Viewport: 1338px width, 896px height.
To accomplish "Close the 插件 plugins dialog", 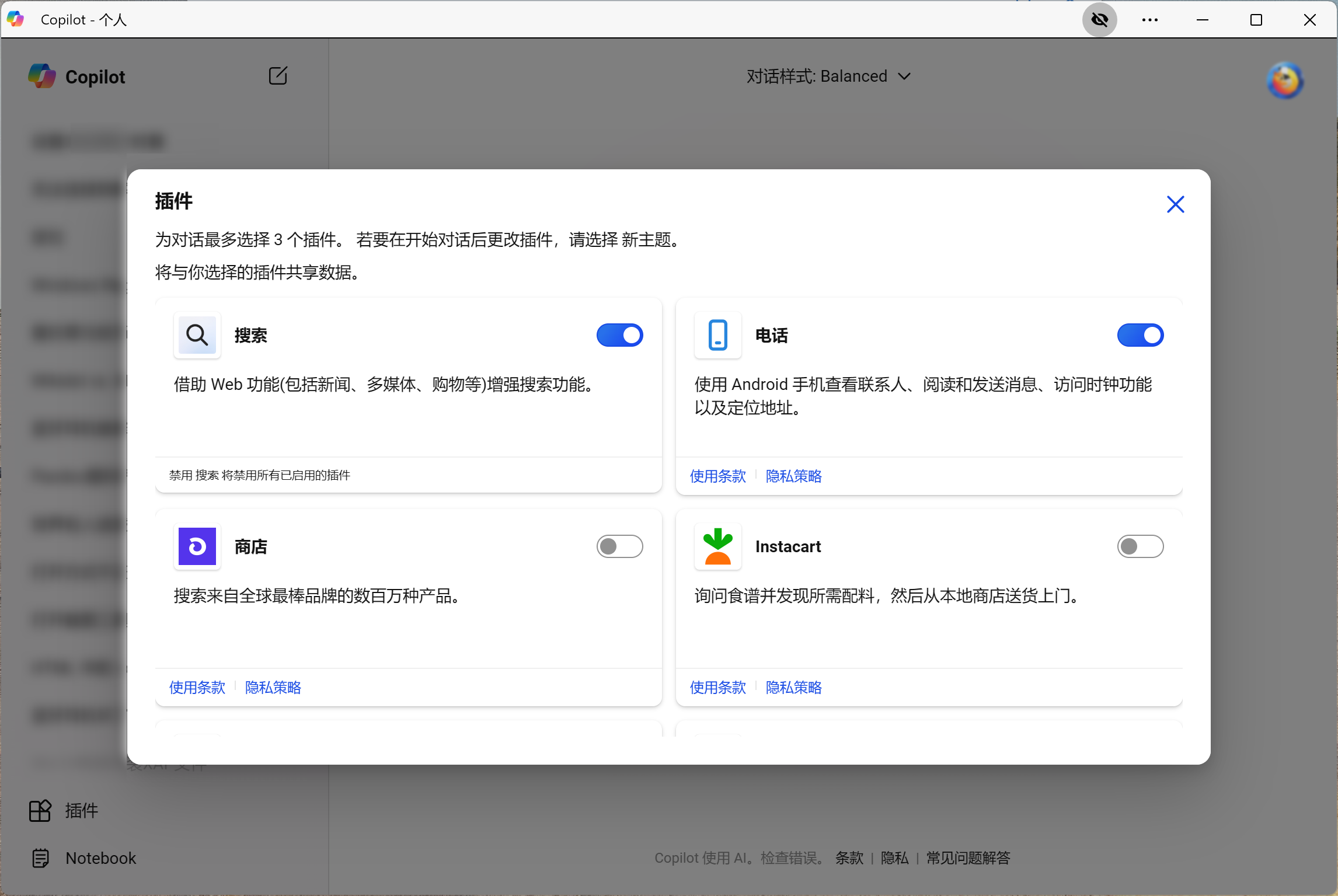I will (x=1175, y=204).
